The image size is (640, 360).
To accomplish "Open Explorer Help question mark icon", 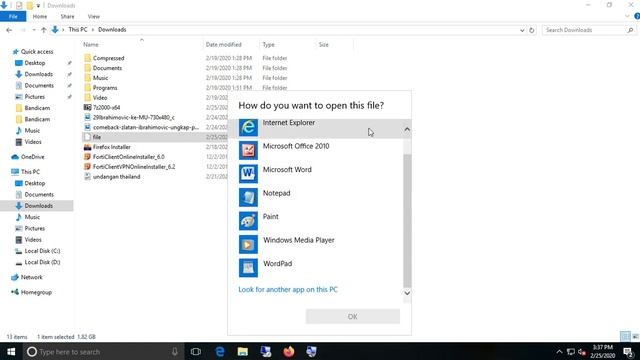I will tap(637, 16).
